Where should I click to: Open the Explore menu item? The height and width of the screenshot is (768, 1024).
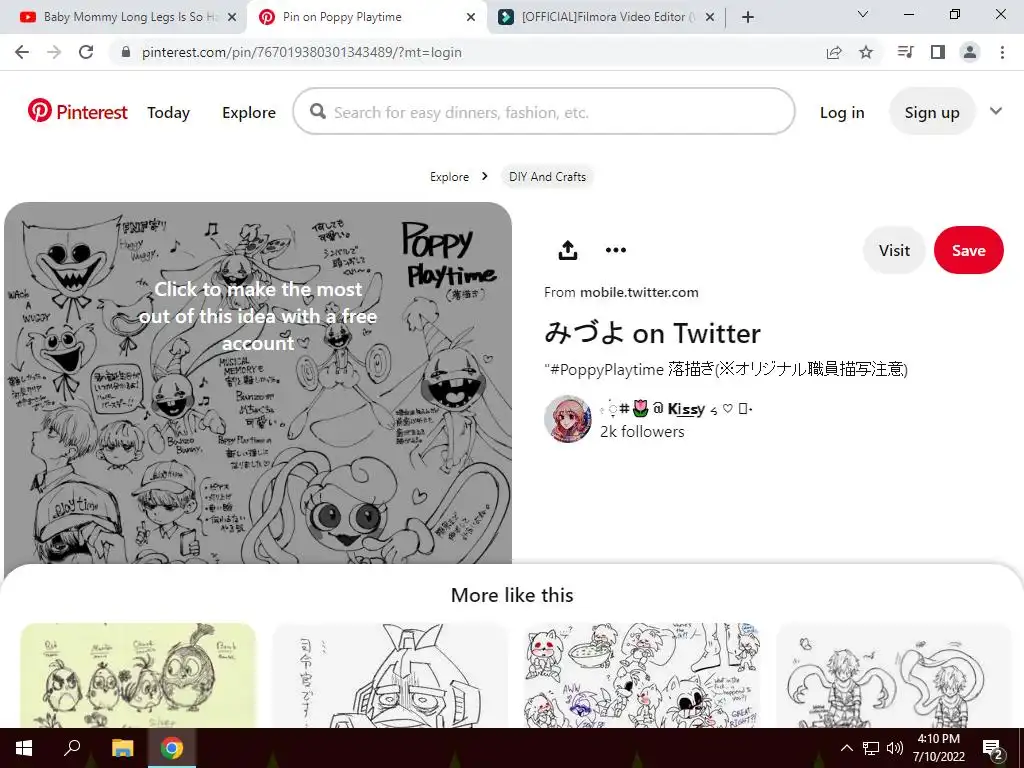(249, 112)
